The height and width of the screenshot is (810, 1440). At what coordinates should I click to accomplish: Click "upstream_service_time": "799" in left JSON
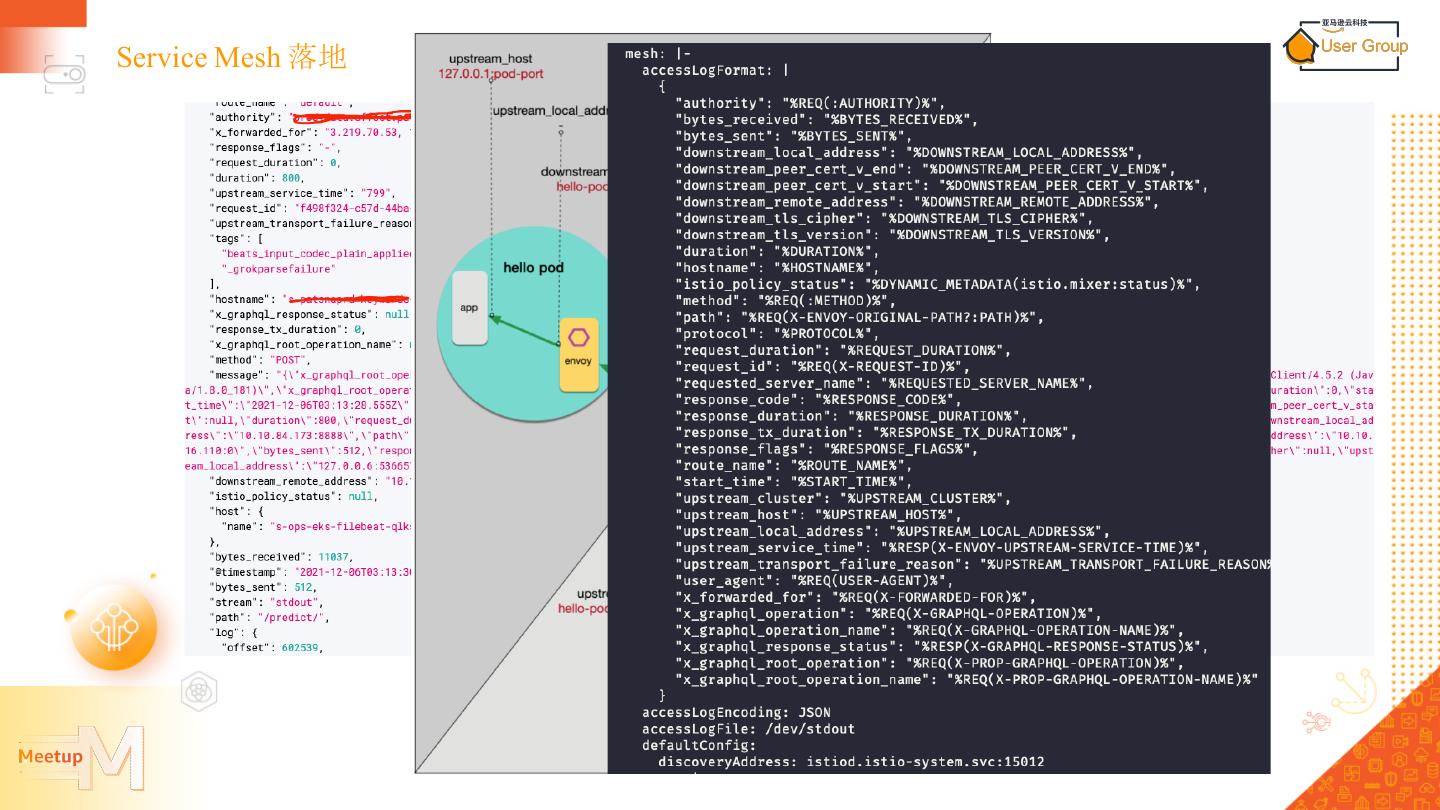click(x=303, y=193)
